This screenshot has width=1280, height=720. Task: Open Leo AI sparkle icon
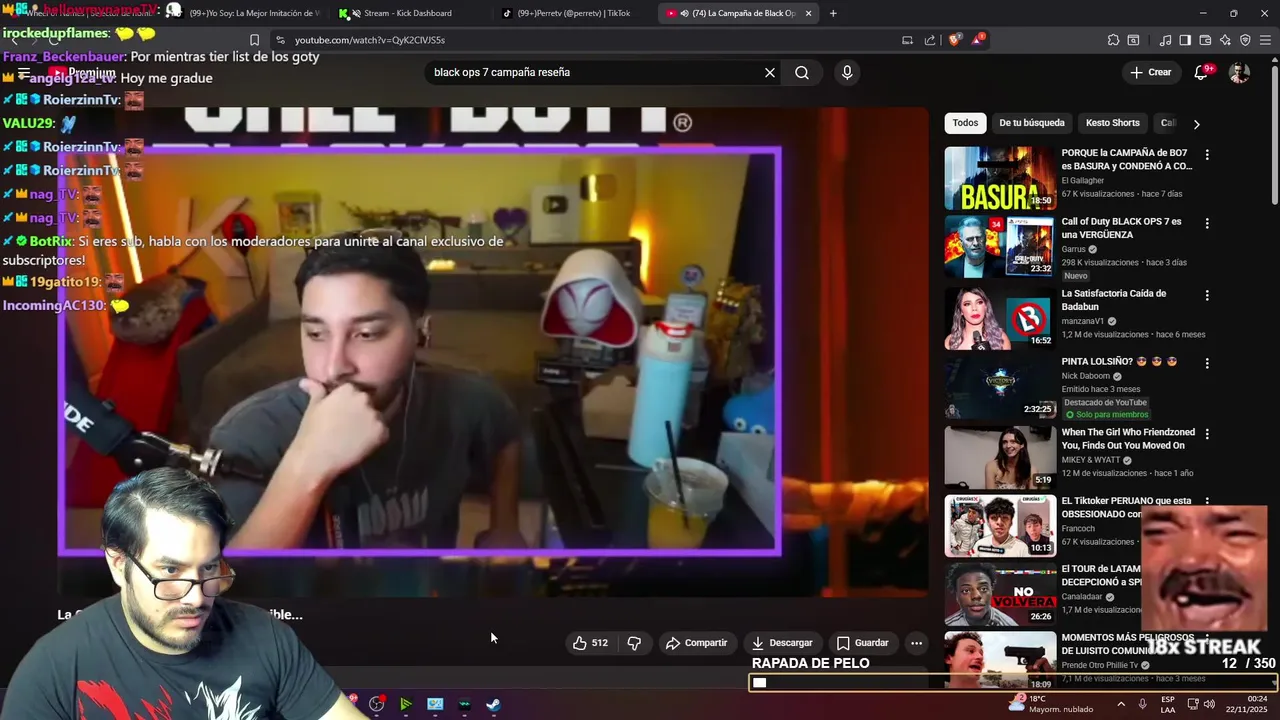[x=1225, y=40]
